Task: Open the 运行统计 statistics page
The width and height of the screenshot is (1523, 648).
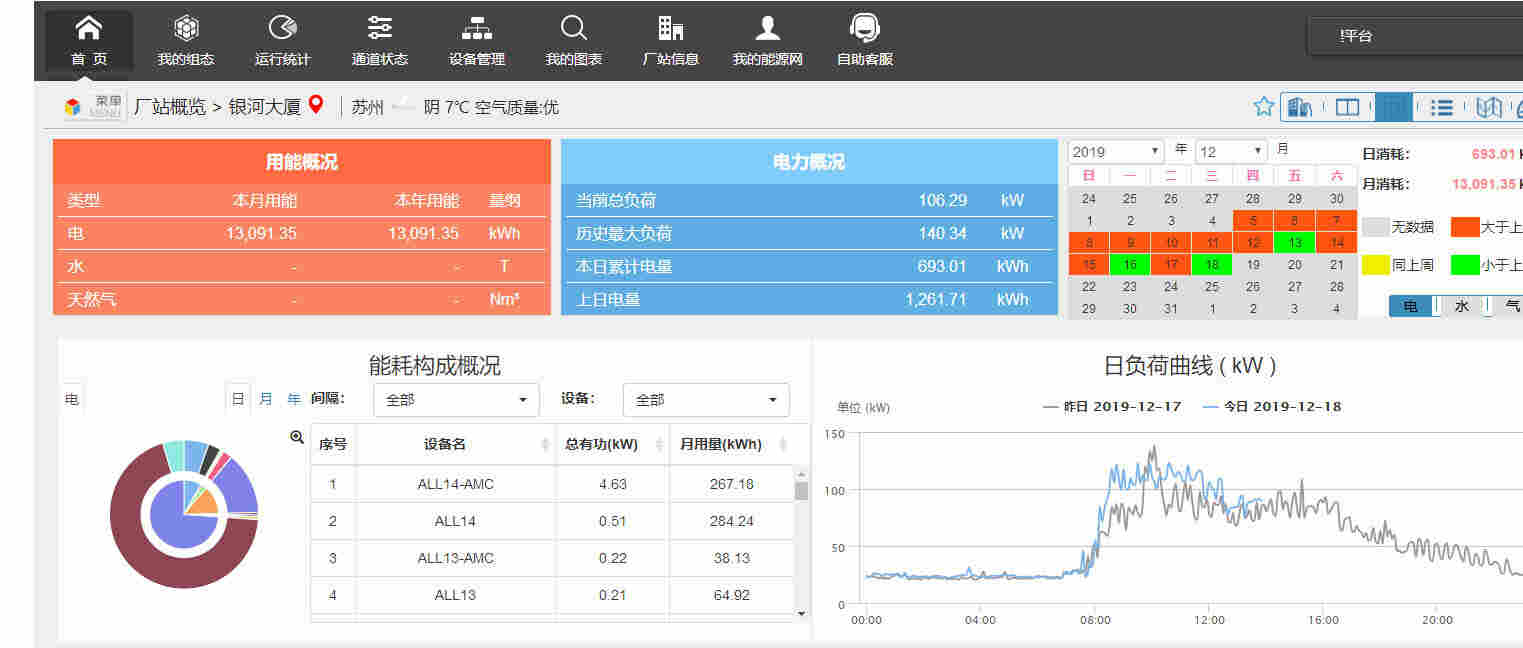Action: (x=281, y=40)
